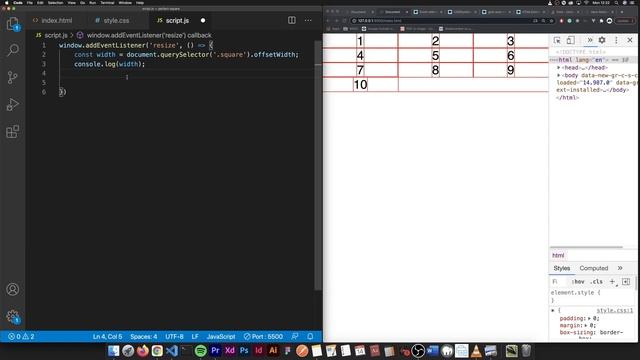Click the Port : 5500 Live Server item

point(263,336)
